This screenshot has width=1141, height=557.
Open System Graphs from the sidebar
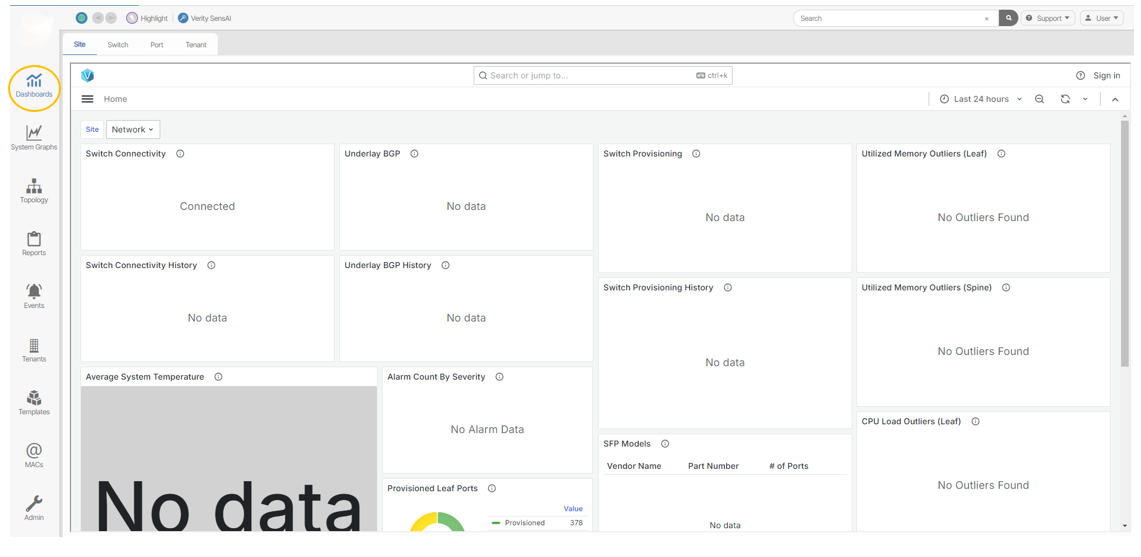point(34,137)
